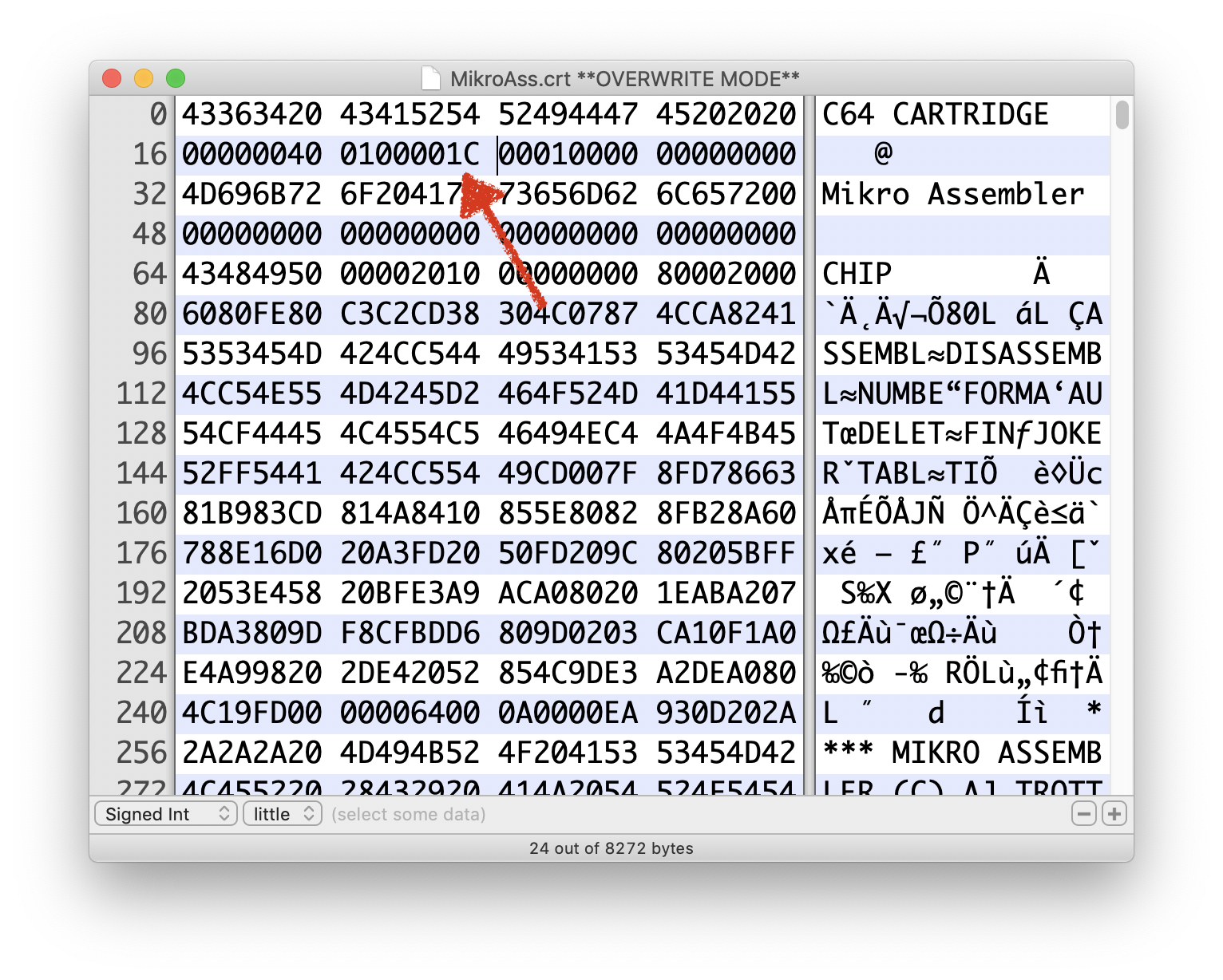Screen dimensions: 1223x980
Task: Minimize the window using the yellow button
Action: [144, 78]
